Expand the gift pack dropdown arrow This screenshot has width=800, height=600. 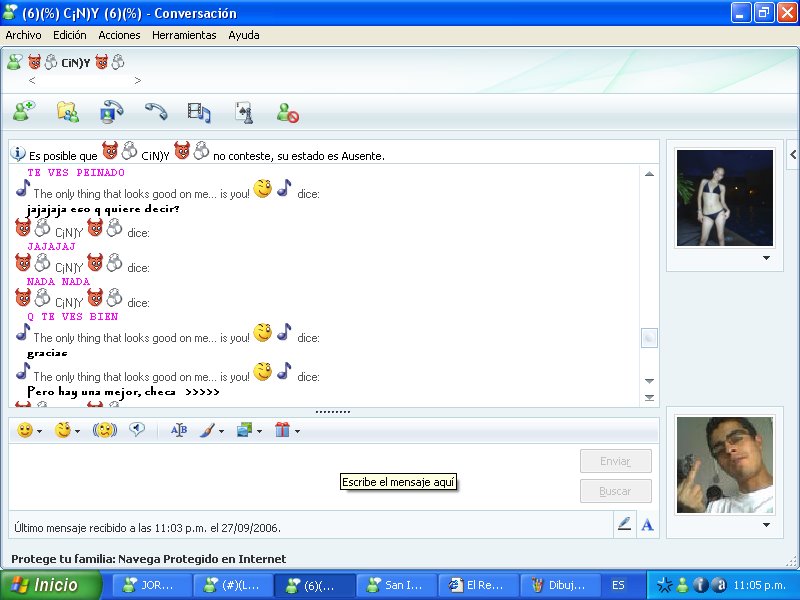[x=297, y=432]
